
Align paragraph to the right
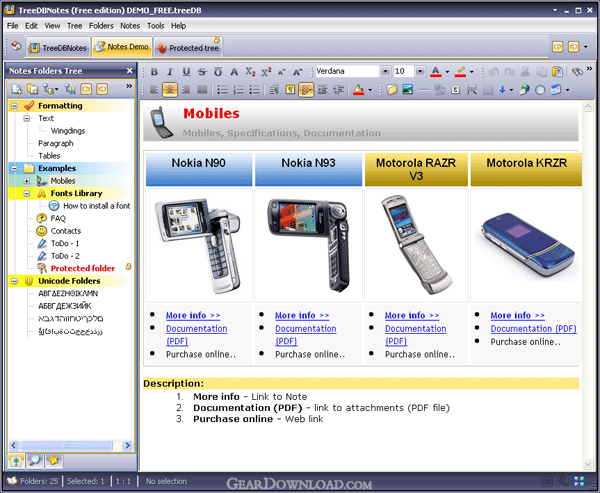click(x=186, y=90)
